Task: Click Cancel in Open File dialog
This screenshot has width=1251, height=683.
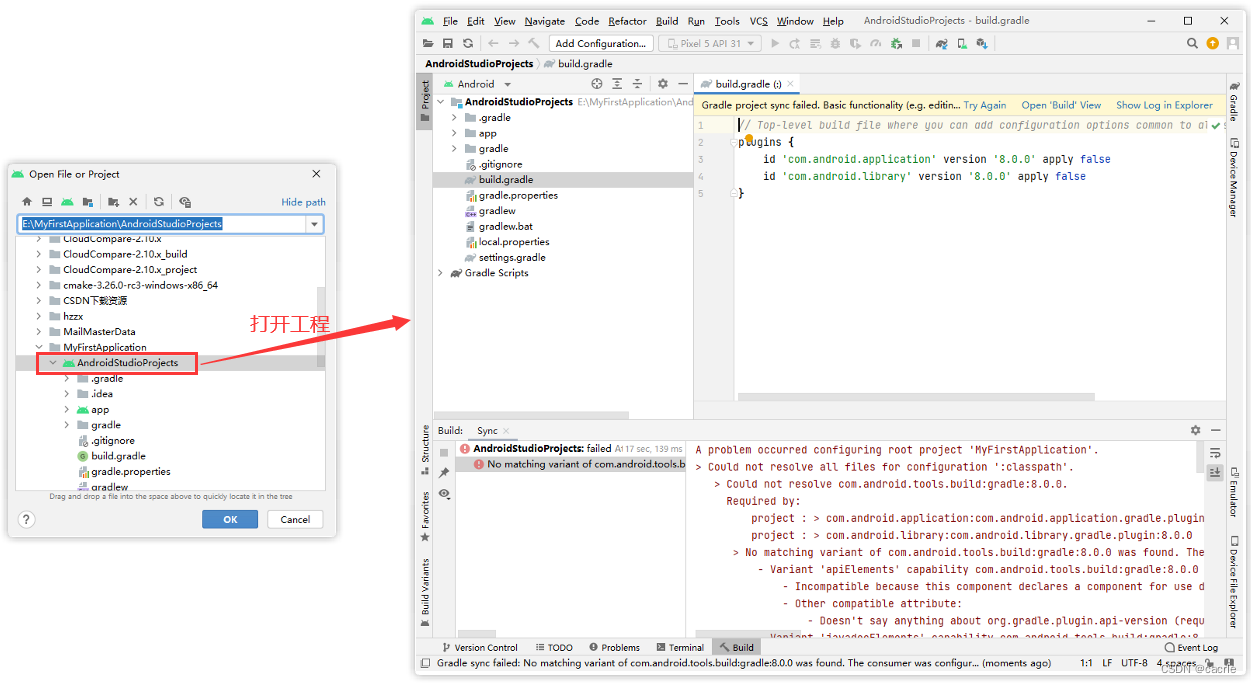Action: click(x=295, y=519)
